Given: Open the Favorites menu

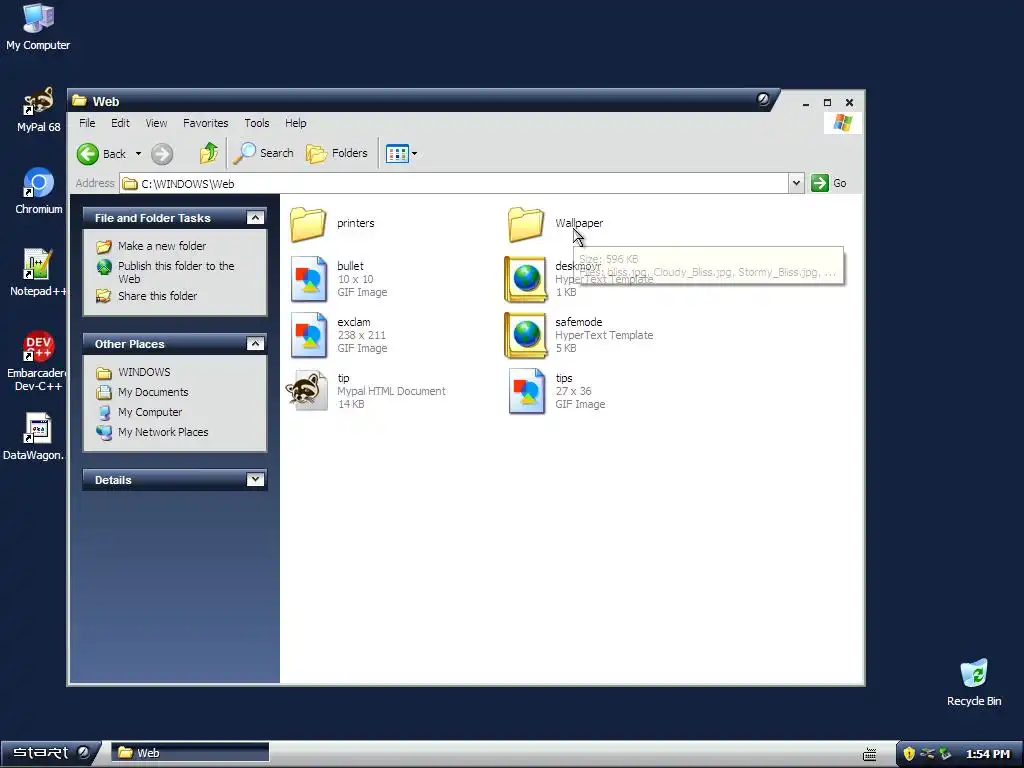Looking at the screenshot, I should 206,123.
